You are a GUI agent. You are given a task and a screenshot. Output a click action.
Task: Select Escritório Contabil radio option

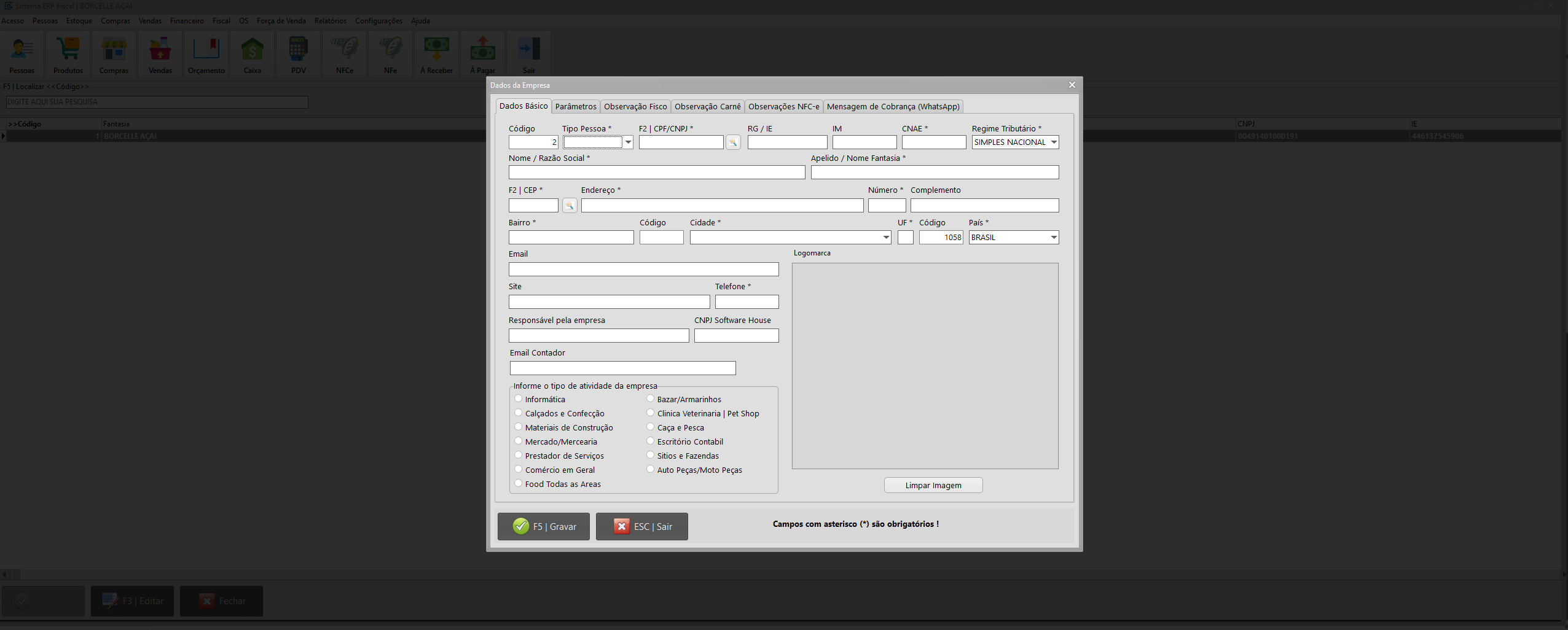pos(651,441)
